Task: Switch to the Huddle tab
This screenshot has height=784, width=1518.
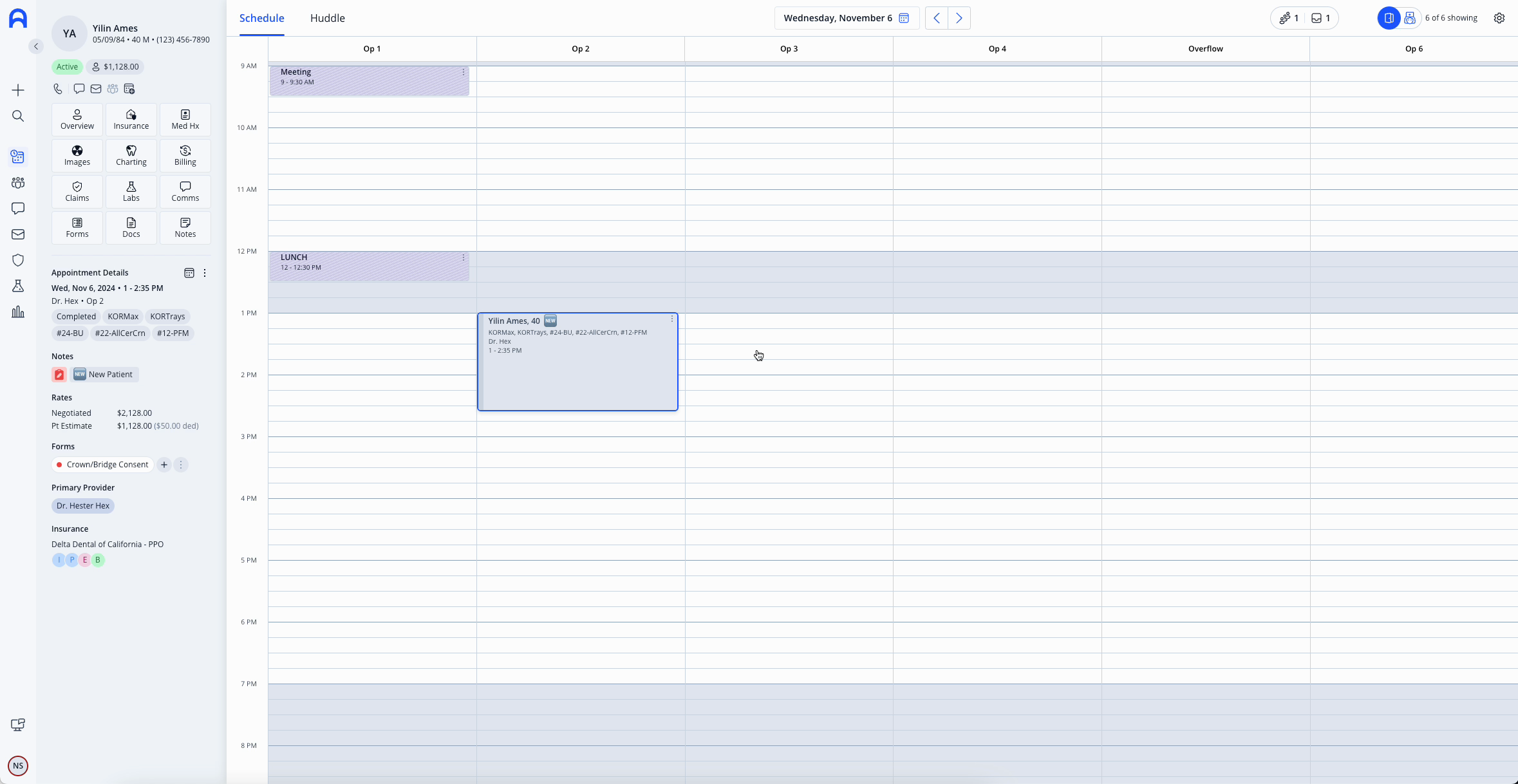Action: pos(328,18)
